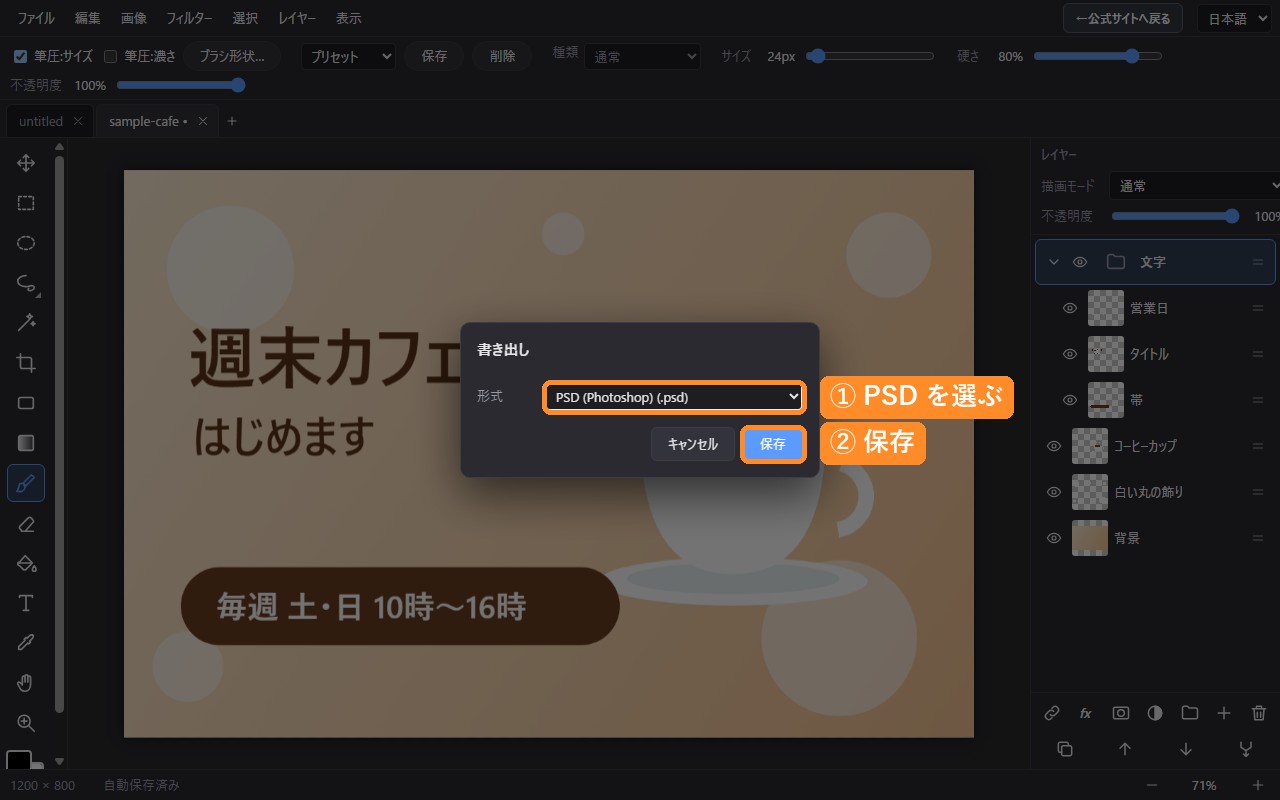The height and width of the screenshot is (800, 1280).
Task: Open the 日本語 language dropdown
Action: tap(1234, 18)
